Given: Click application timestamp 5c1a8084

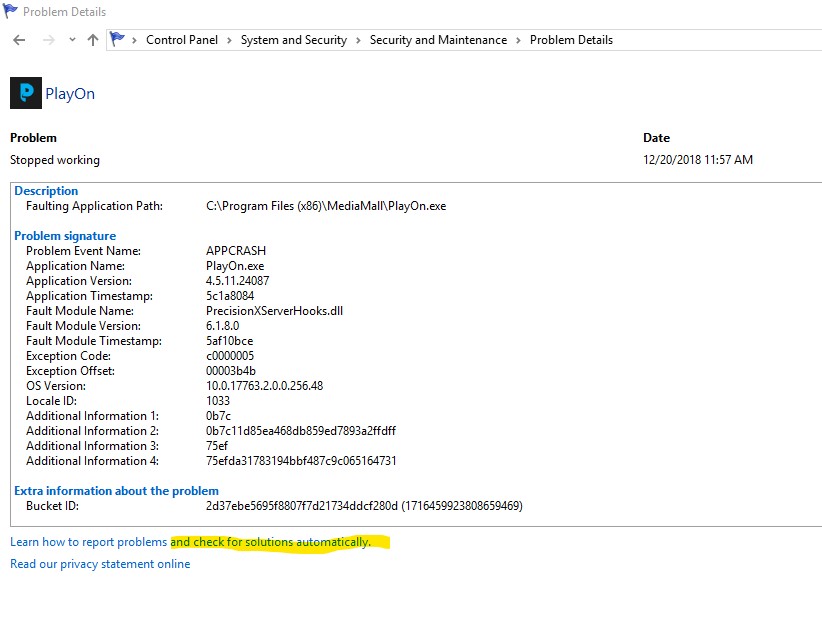Looking at the screenshot, I should [230, 296].
